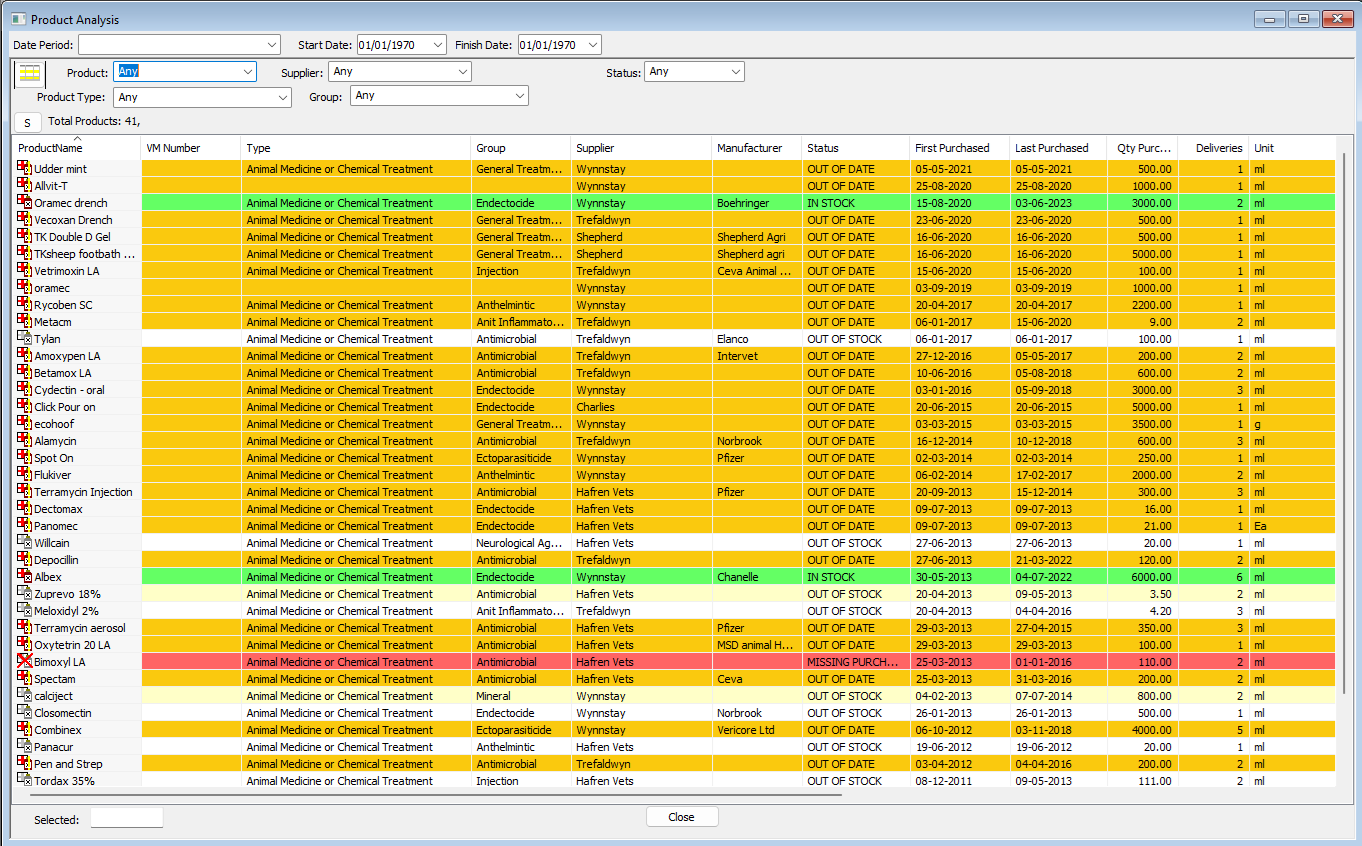Click the Rycoben SC product icon
This screenshot has width=1362, height=846.
click(x=25, y=305)
